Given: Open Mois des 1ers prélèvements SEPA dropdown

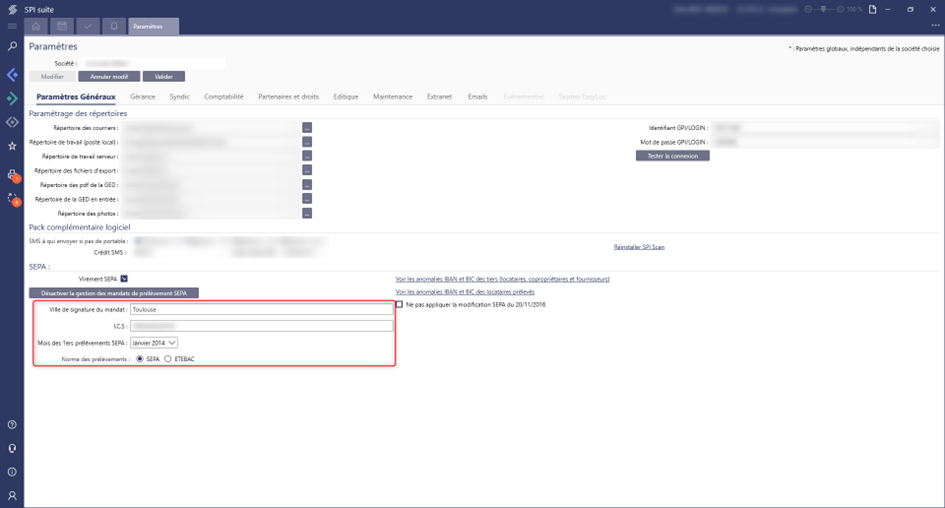Looking at the screenshot, I should pyautogui.click(x=154, y=343).
